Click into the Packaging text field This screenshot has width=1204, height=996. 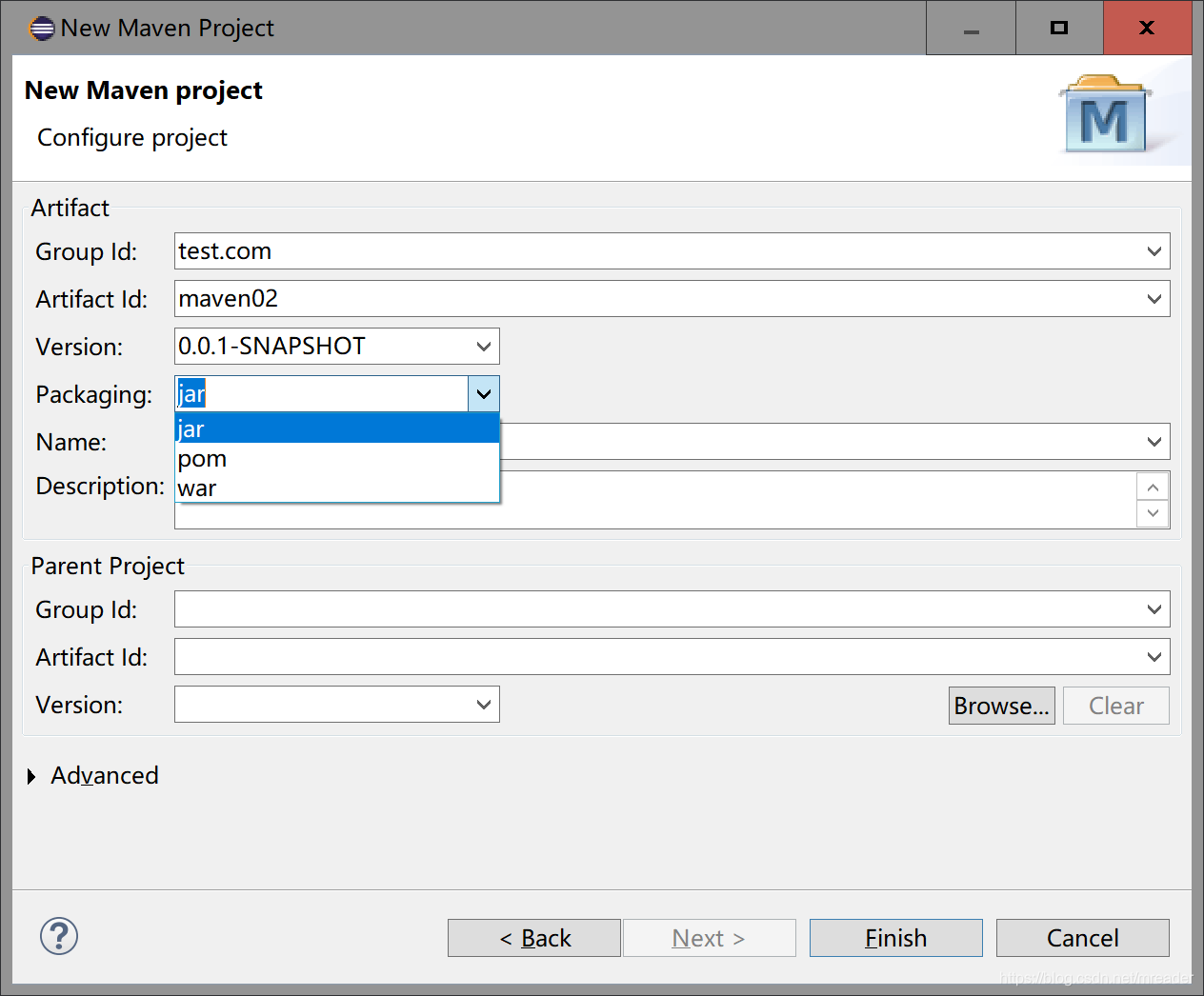point(322,394)
